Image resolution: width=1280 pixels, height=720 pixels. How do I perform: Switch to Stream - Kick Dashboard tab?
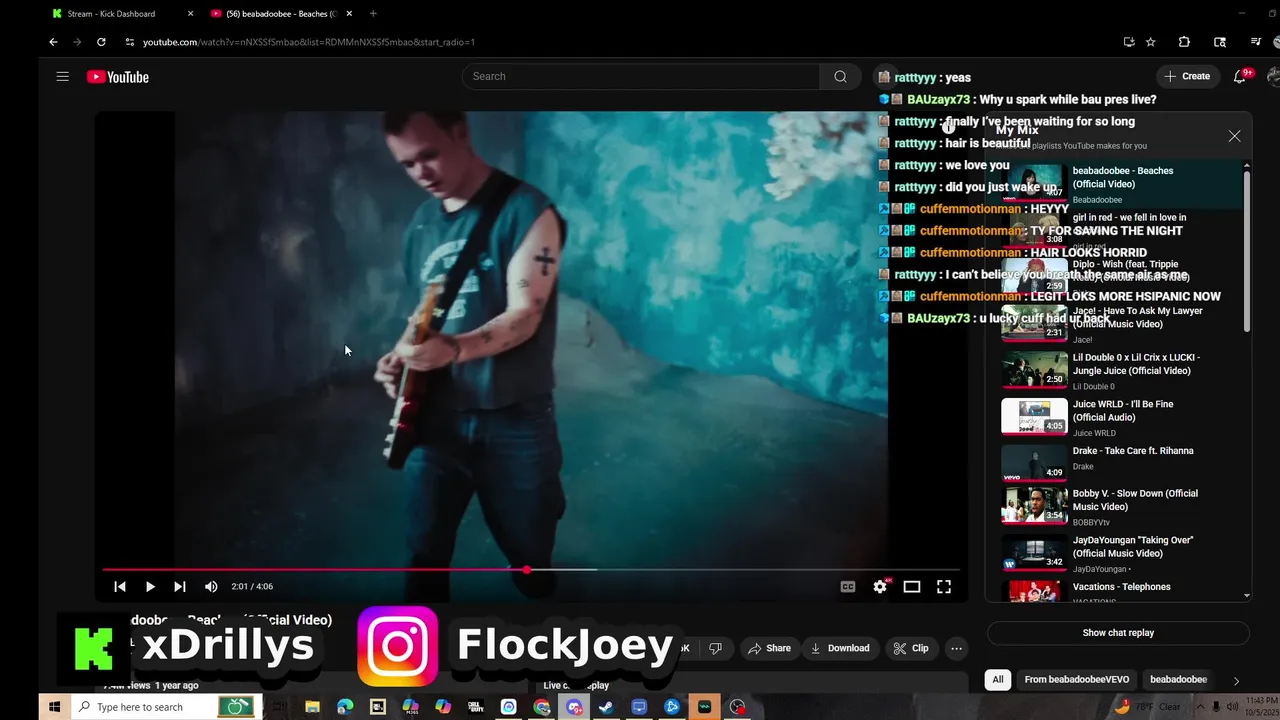(111, 14)
